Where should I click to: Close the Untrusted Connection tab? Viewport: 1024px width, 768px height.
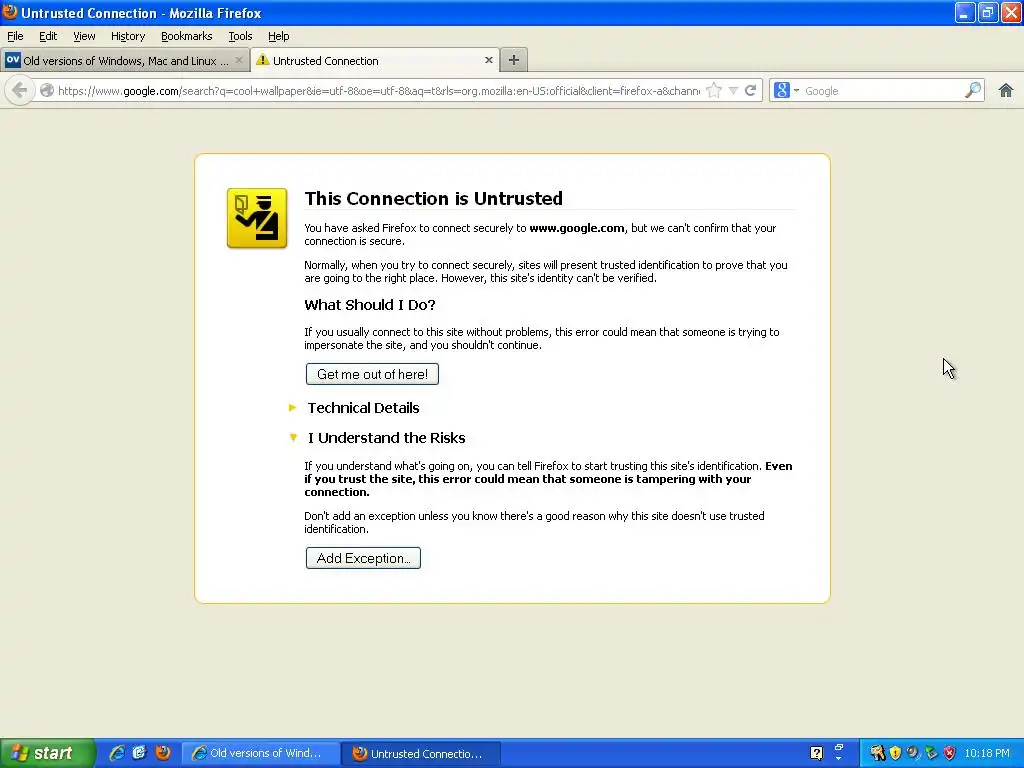pos(488,60)
